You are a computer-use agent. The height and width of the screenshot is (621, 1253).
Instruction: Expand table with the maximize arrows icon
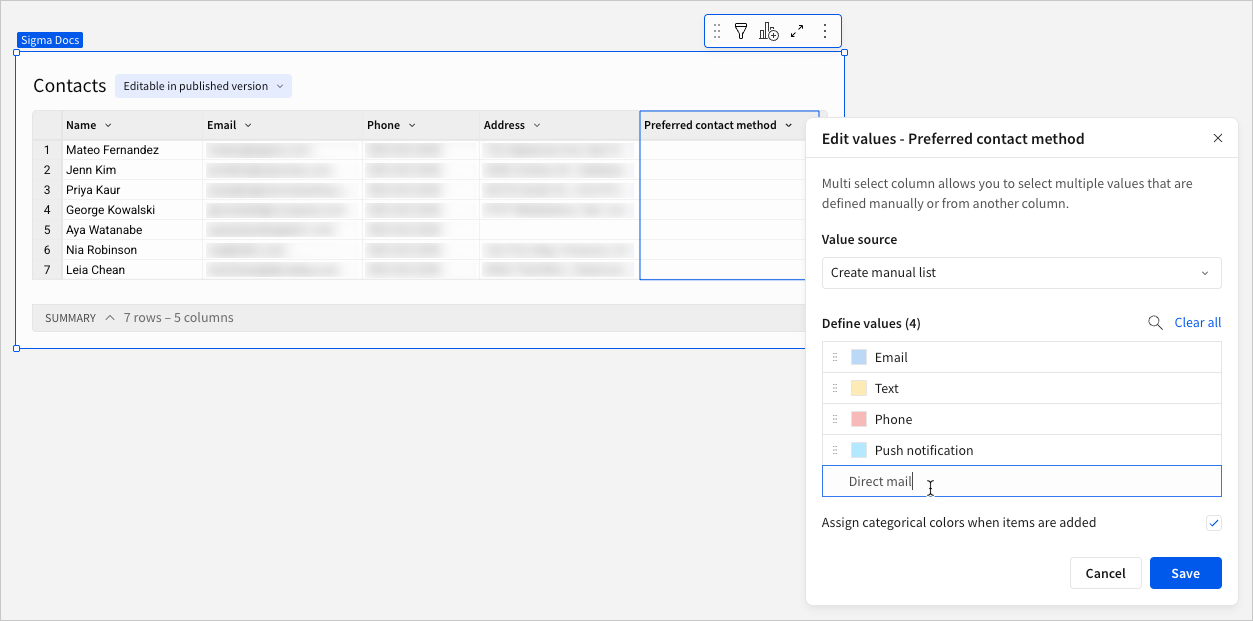click(x=797, y=31)
